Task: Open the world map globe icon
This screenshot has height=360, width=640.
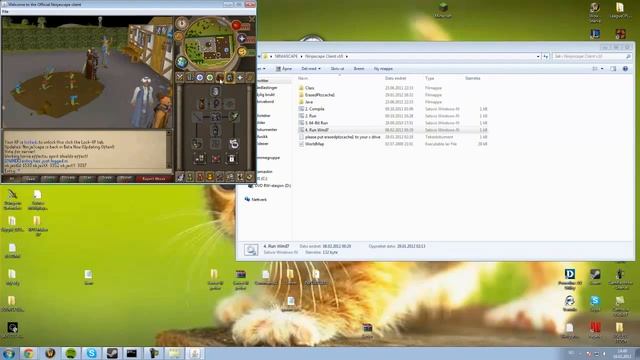Action: [182, 62]
